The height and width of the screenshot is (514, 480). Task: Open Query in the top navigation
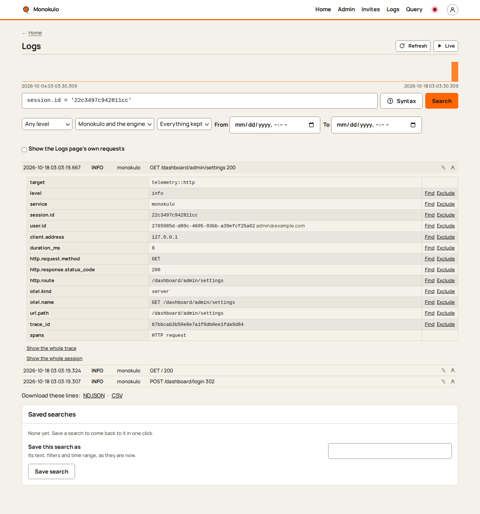pyautogui.click(x=414, y=9)
